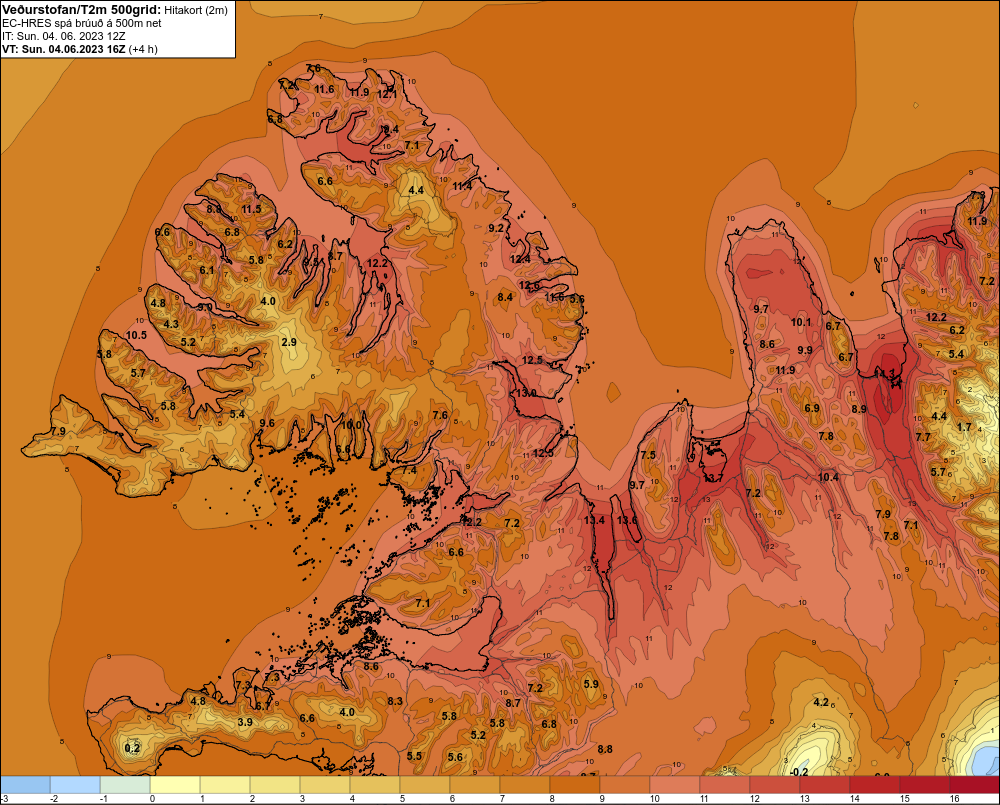Click the '-3' legend scale label
Image resolution: width=1000 pixels, height=805 pixels.
click(5, 799)
